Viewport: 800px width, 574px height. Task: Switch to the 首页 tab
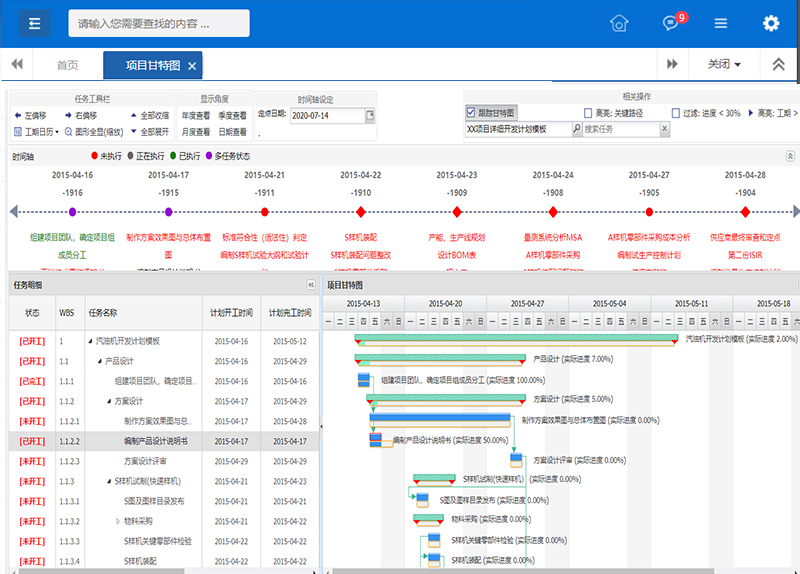67,65
